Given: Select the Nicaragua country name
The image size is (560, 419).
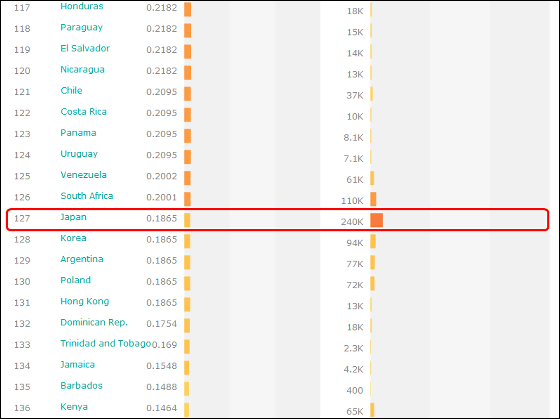Looking at the screenshot, I should (x=82, y=69).
